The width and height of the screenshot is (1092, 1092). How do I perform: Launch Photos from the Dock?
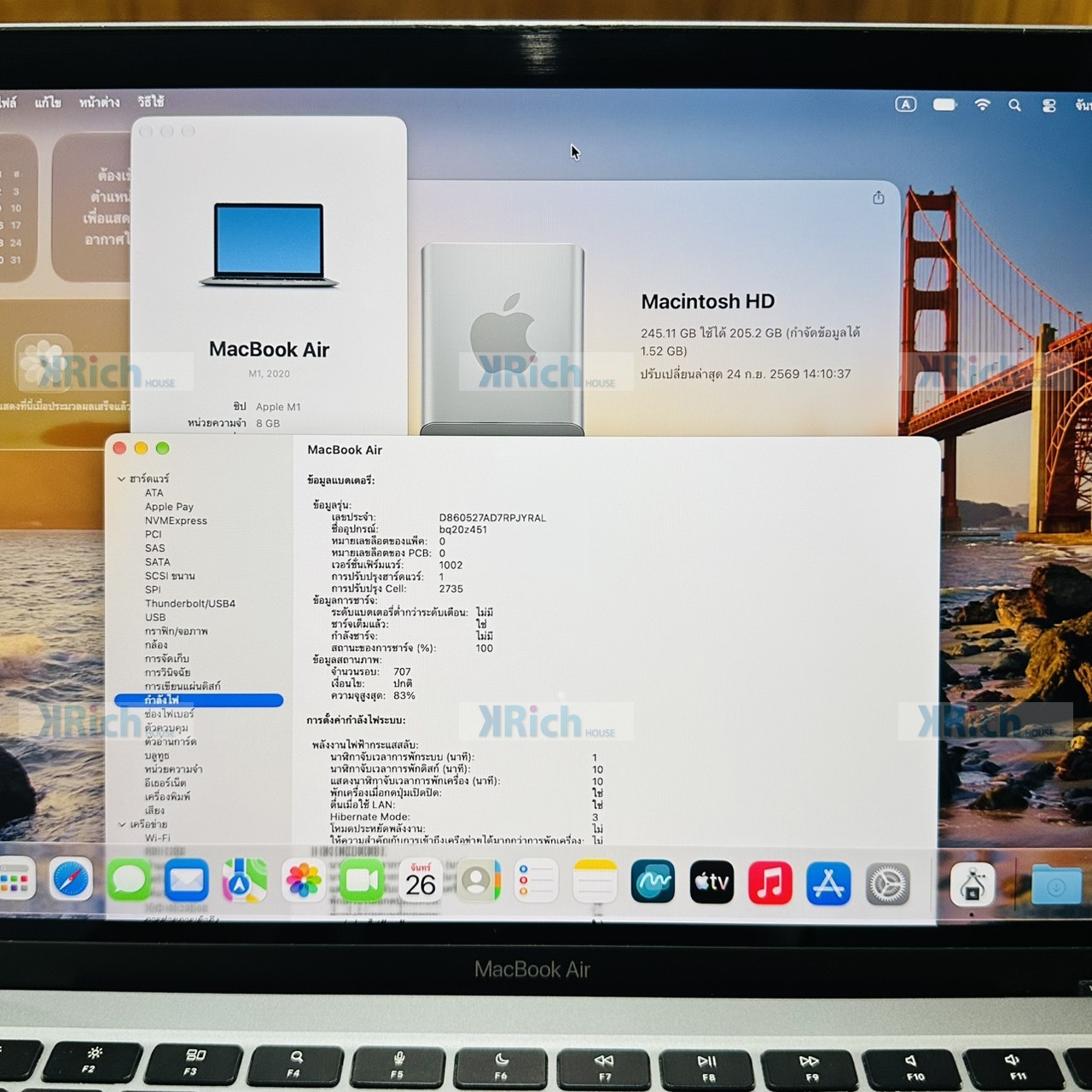coord(303,881)
